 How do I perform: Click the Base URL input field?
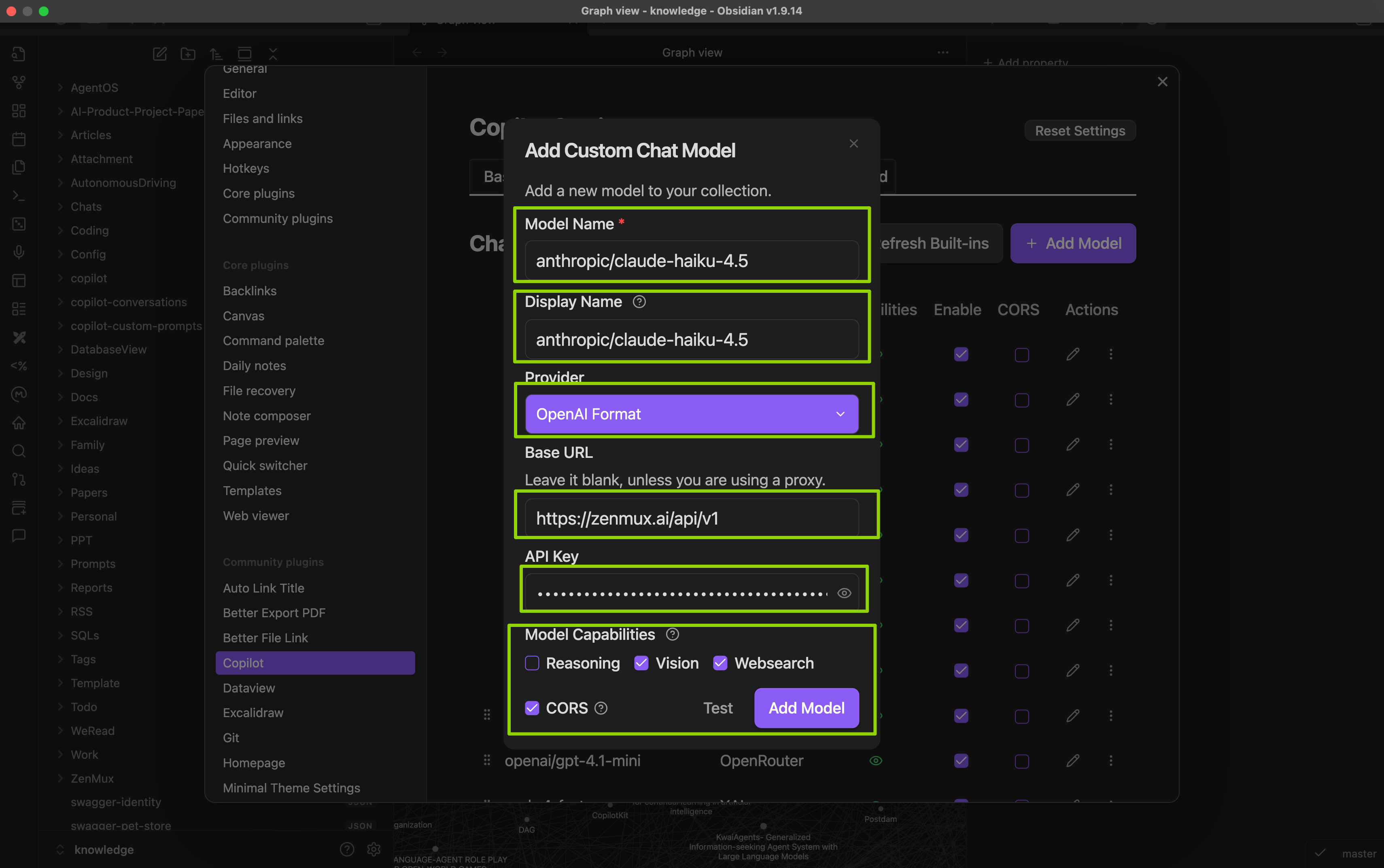coord(692,519)
